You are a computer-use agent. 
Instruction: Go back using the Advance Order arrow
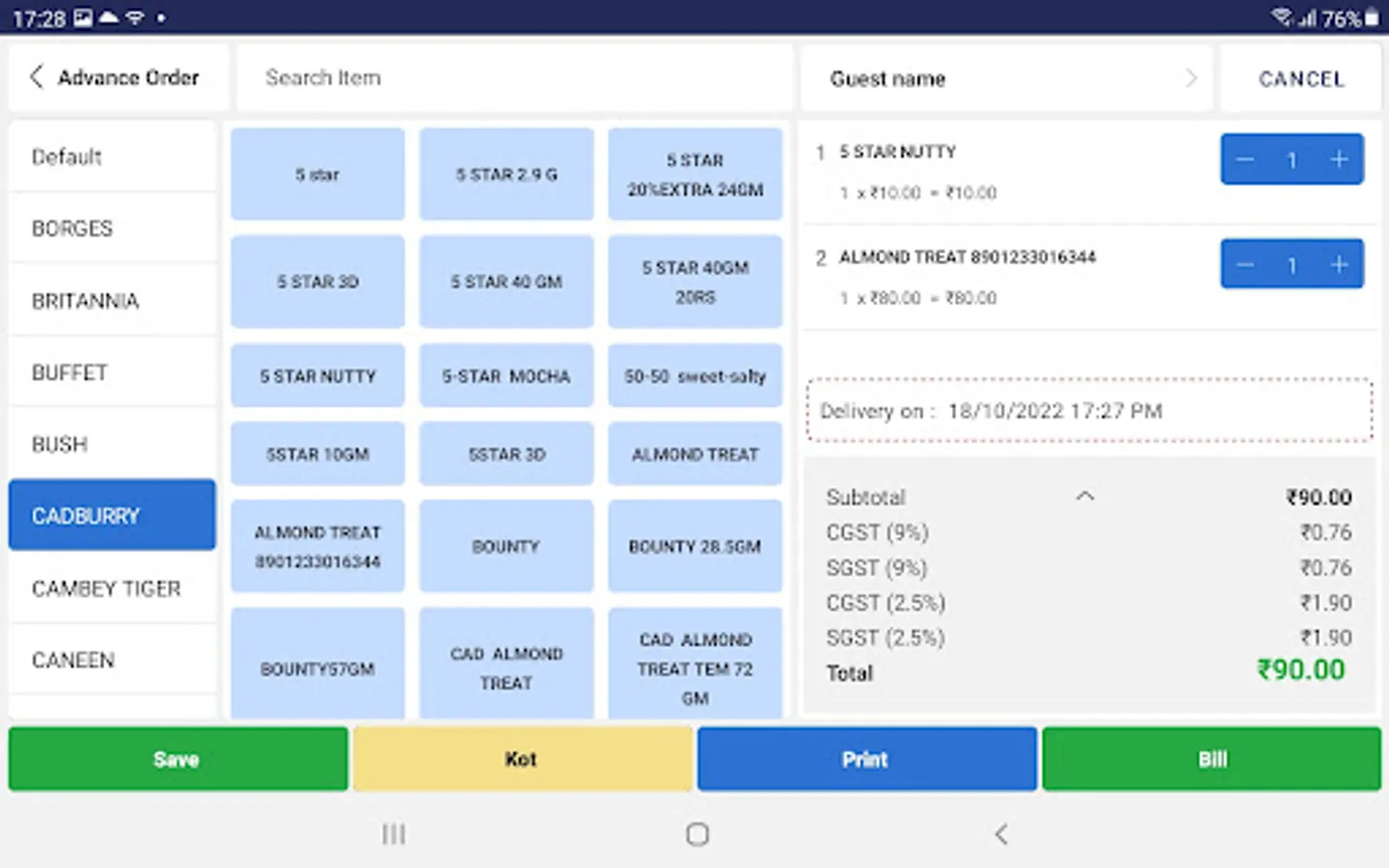(x=37, y=77)
